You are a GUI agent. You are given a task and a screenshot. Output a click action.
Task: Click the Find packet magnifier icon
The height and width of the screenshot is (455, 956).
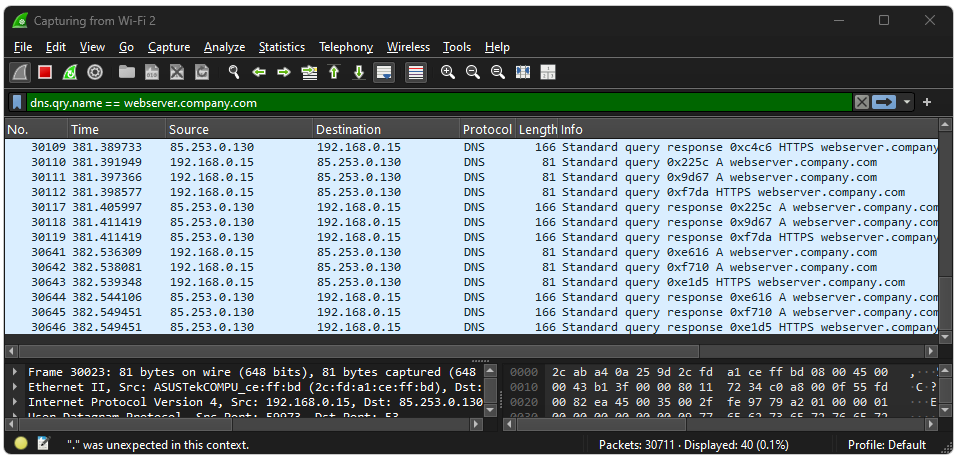(234, 72)
